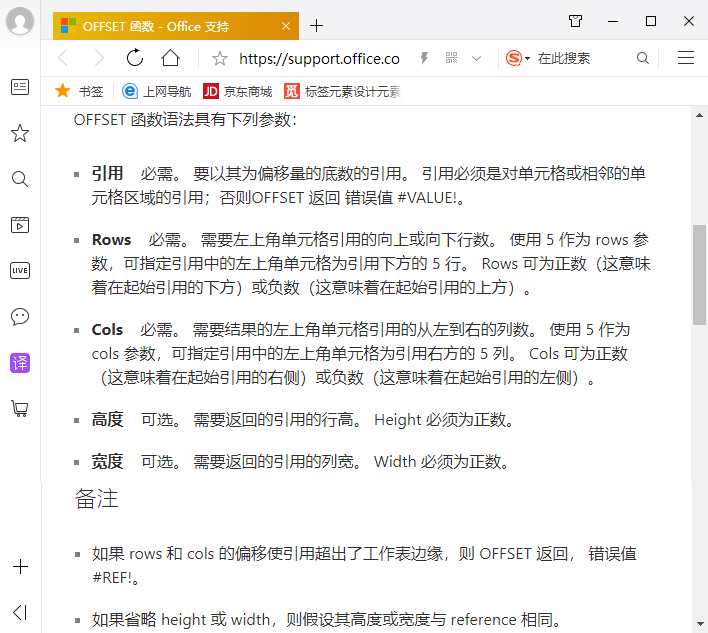Screen dimensions: 708x633
Task: Open the sidebar shopping cart icon
Action: tap(20, 409)
